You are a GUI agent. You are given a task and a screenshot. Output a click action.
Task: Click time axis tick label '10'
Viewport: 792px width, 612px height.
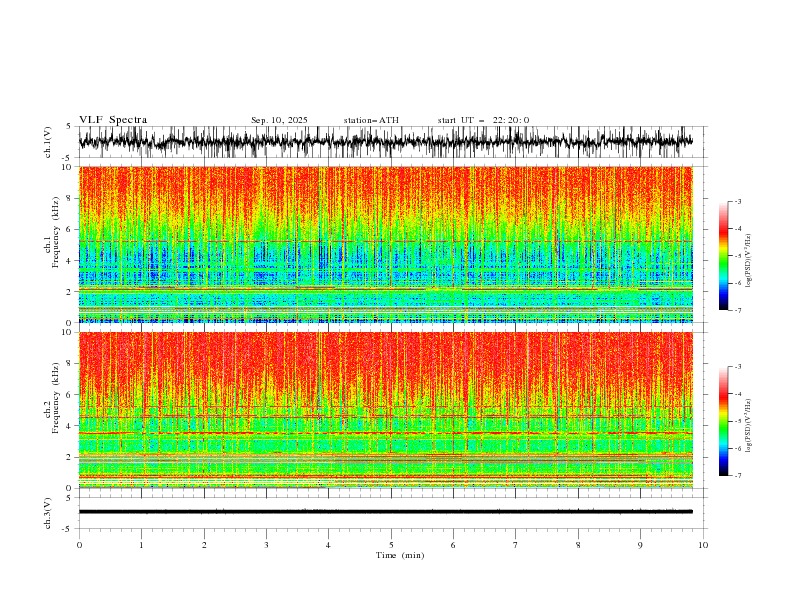[x=703, y=545]
